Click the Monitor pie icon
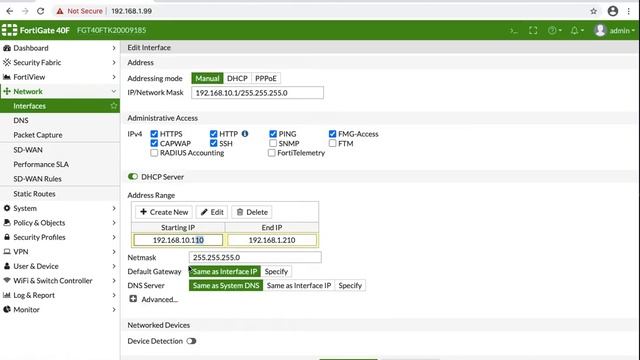 point(7,309)
